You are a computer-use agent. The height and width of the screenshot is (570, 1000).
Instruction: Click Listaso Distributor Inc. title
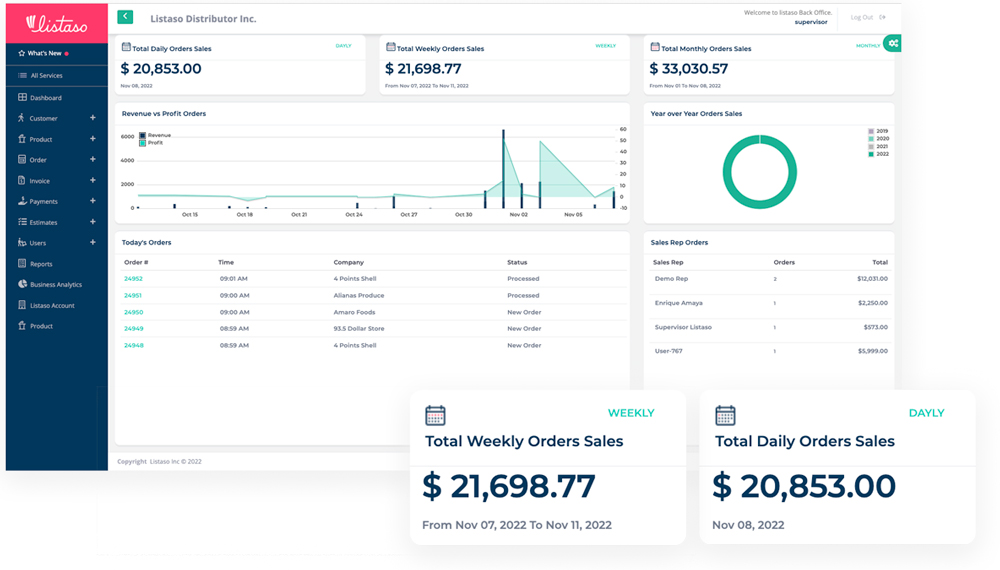click(x=203, y=18)
